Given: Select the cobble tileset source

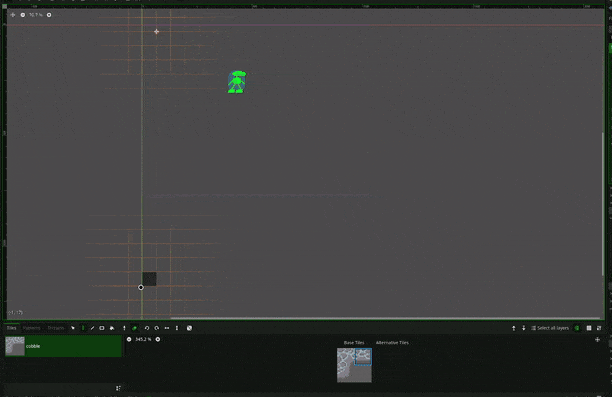Looking at the screenshot, I should point(63,346).
